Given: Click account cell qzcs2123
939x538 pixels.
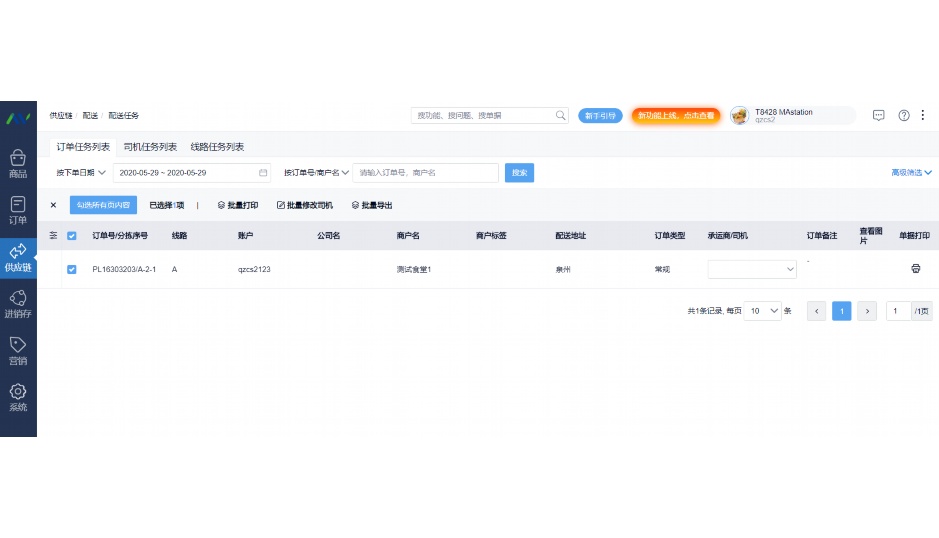Looking at the screenshot, I should click(x=254, y=269).
